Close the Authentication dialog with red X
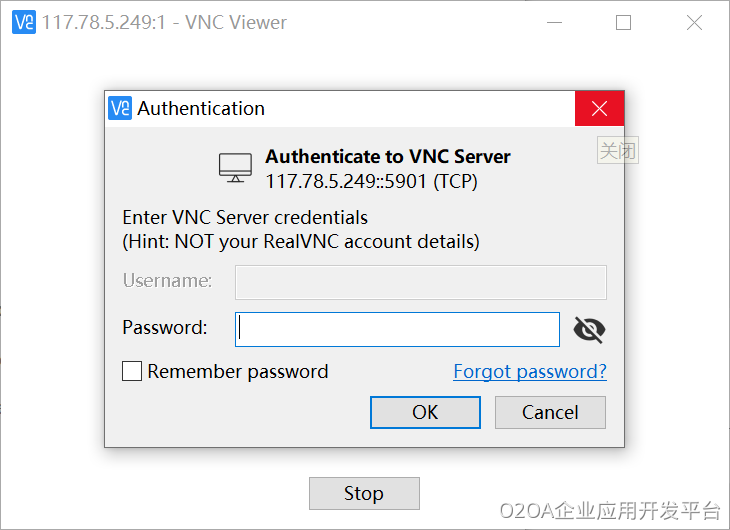 pos(599,109)
